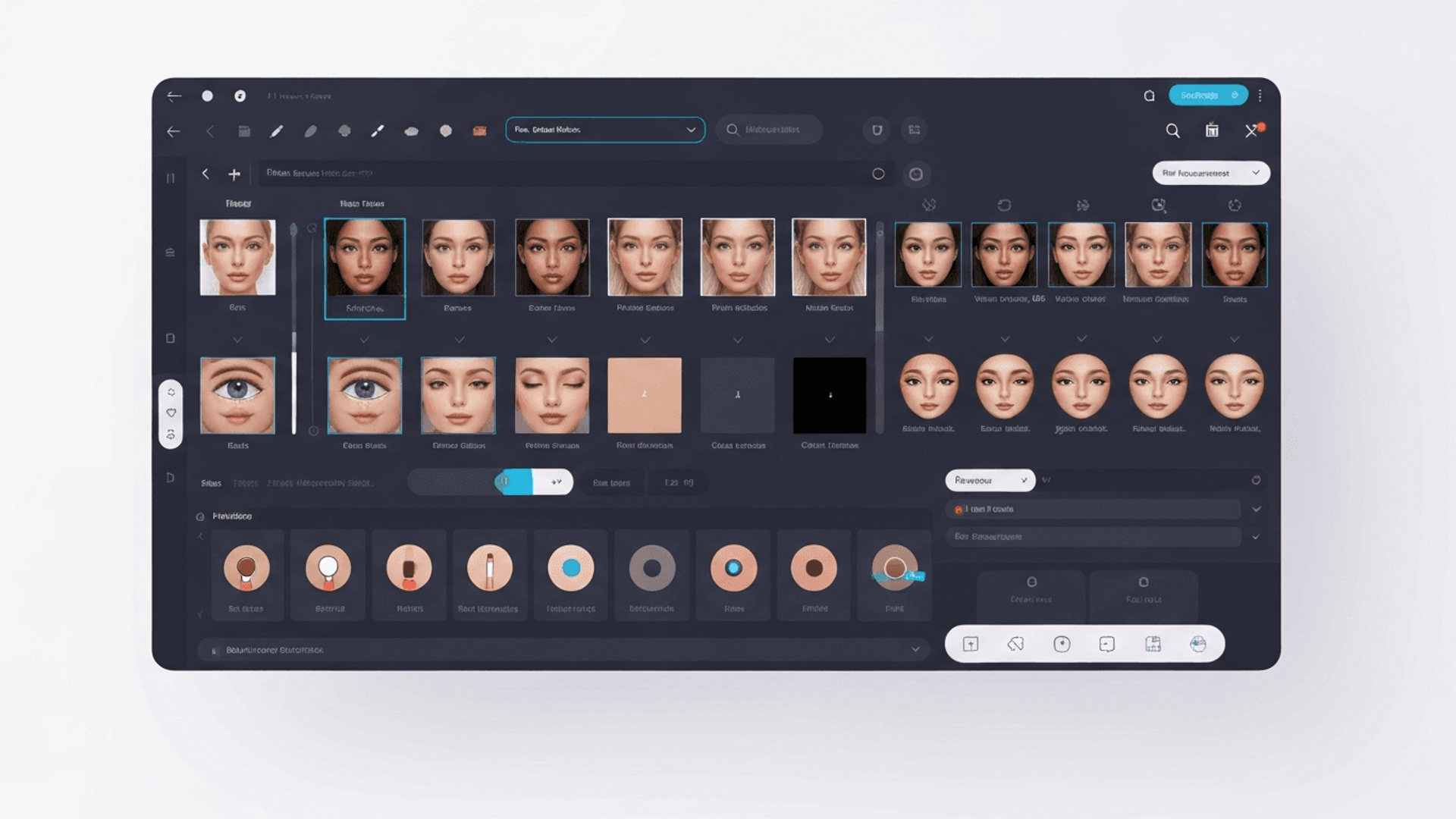The width and height of the screenshot is (1456, 819).
Task: Click the plus icon beside the path bar
Action: click(234, 174)
